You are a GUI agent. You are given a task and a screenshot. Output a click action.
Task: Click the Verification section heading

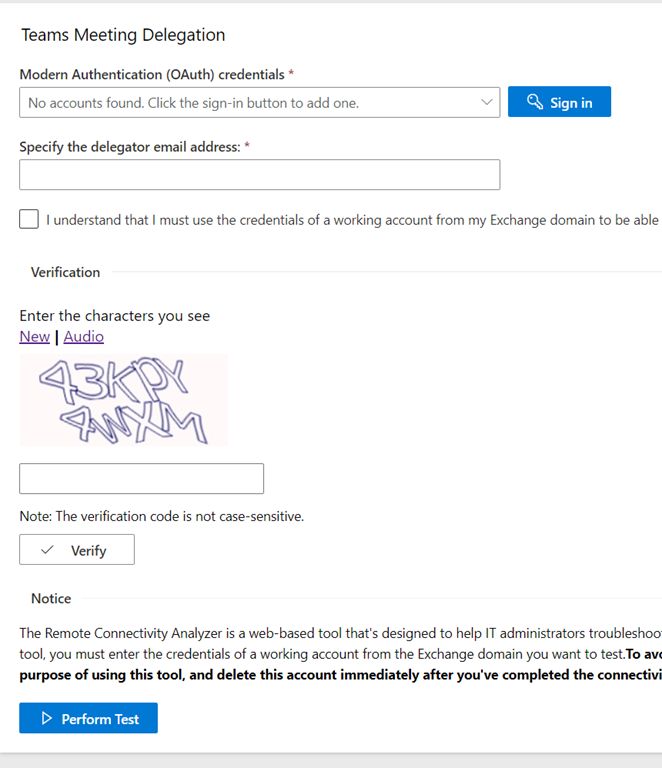(65, 272)
